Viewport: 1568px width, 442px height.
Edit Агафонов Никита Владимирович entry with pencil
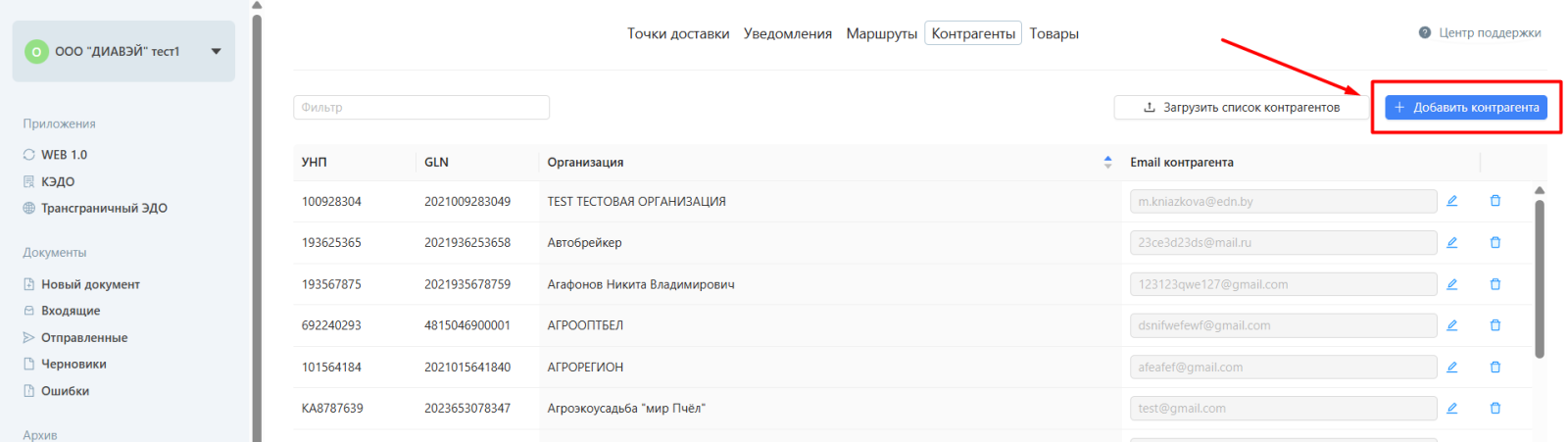[x=1451, y=284]
